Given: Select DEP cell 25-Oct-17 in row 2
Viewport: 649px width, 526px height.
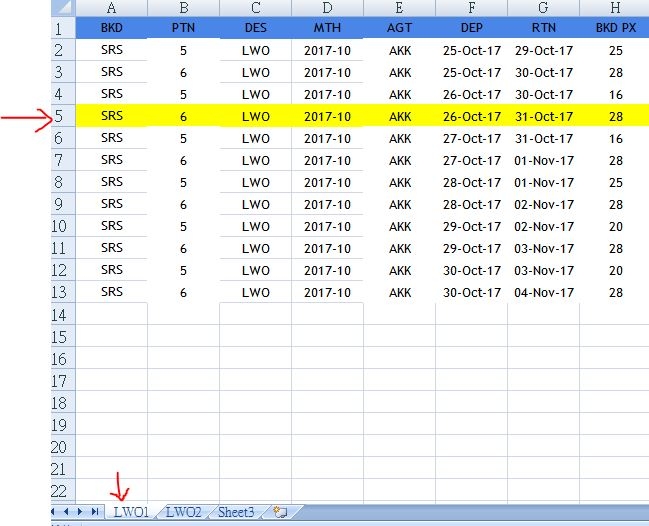Looking at the screenshot, I should coord(471,50).
